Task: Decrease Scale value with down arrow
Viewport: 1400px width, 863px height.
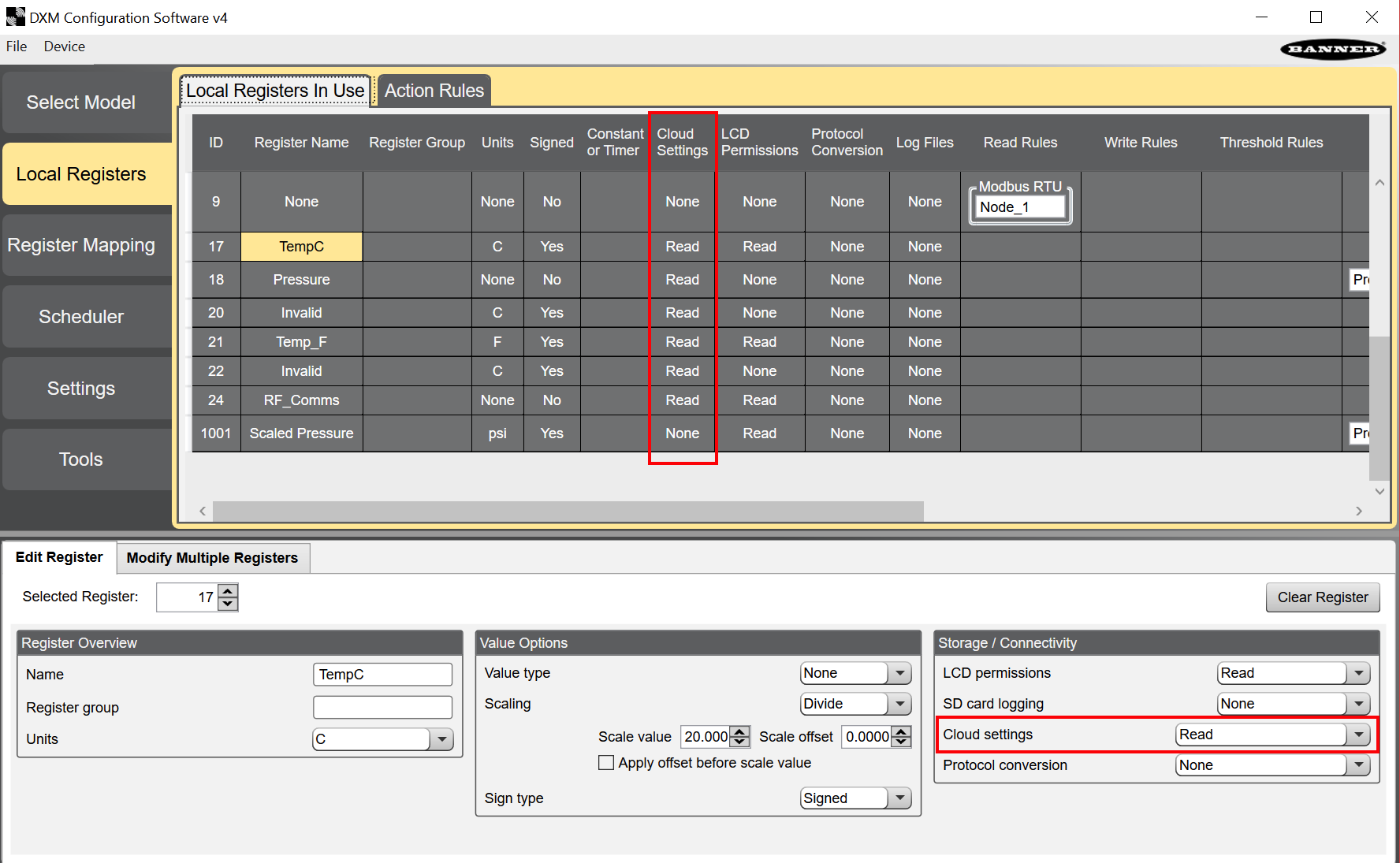Action: (739, 742)
